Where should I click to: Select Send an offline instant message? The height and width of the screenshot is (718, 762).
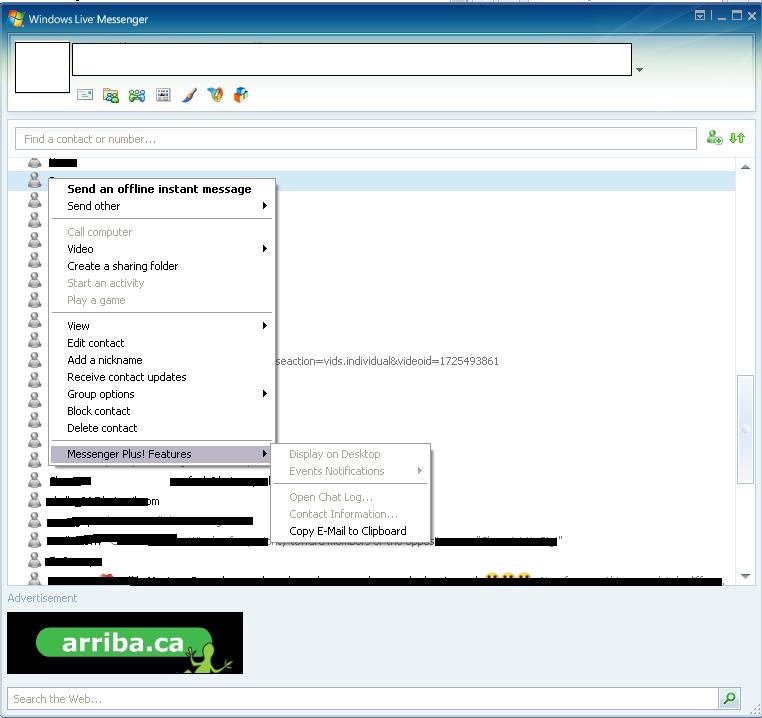tap(159, 189)
